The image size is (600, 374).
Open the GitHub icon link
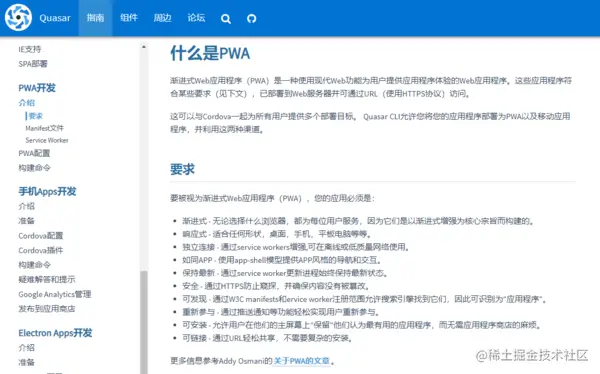pyautogui.click(x=251, y=18)
